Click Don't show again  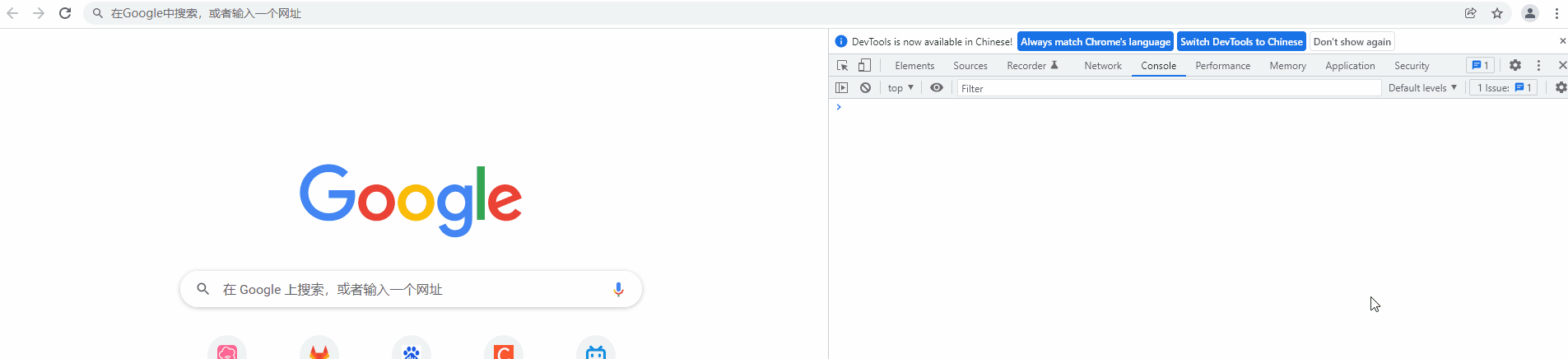click(1352, 42)
